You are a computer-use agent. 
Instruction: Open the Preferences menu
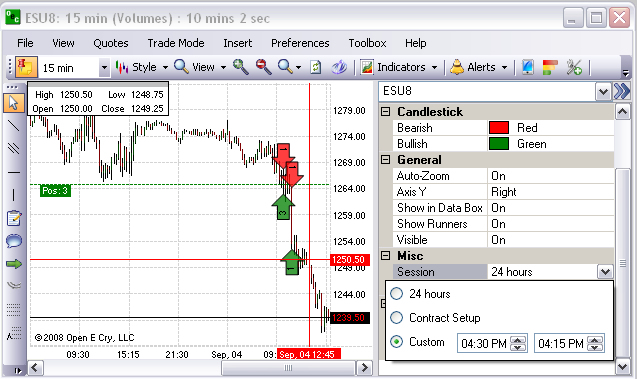300,43
